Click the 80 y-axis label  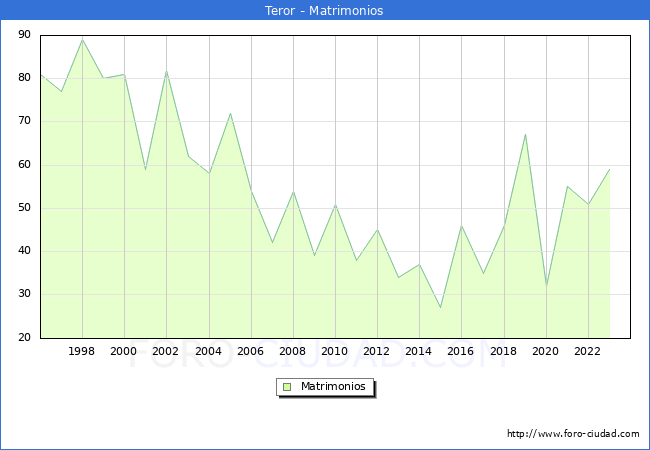pyautogui.click(x=24, y=77)
